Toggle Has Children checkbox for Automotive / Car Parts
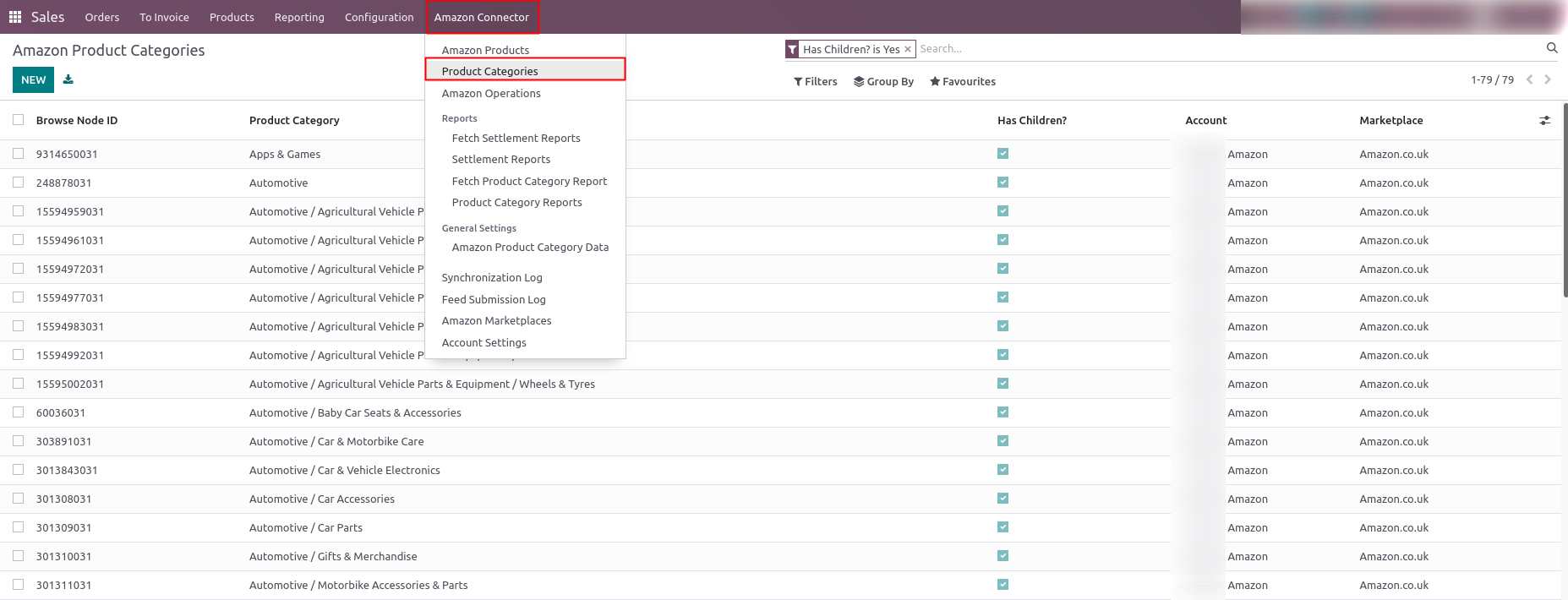1568x600 pixels. point(1003,527)
